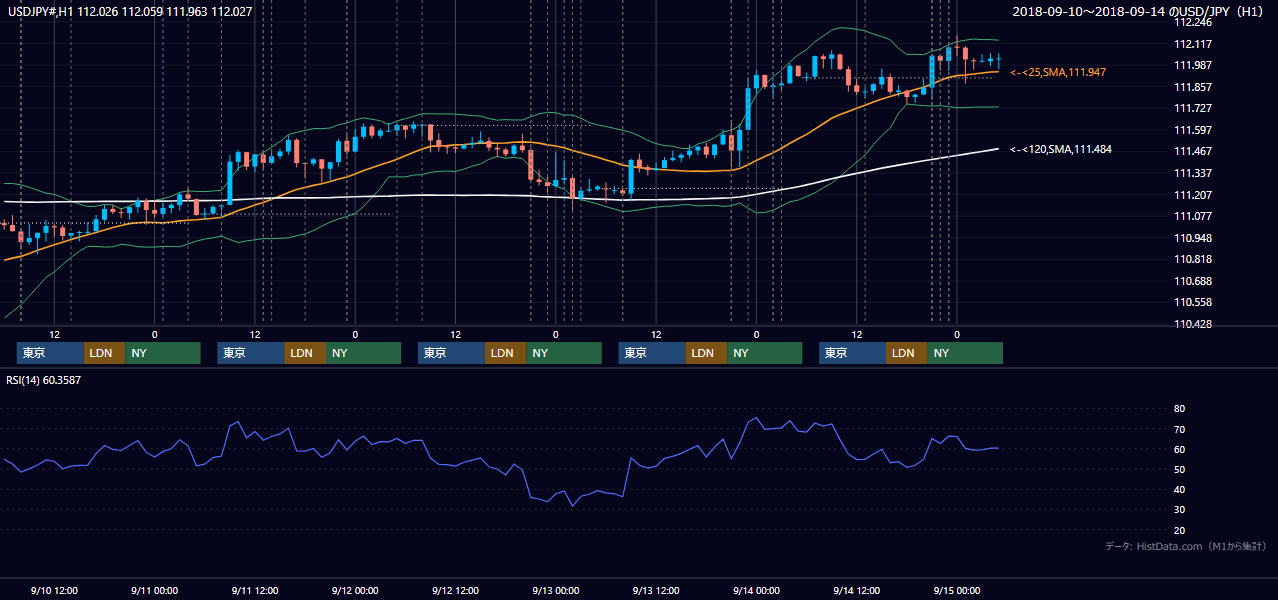Click the 110.948 price axis value
Viewport: 1278px width, 600px height.
pyautogui.click(x=1192, y=238)
